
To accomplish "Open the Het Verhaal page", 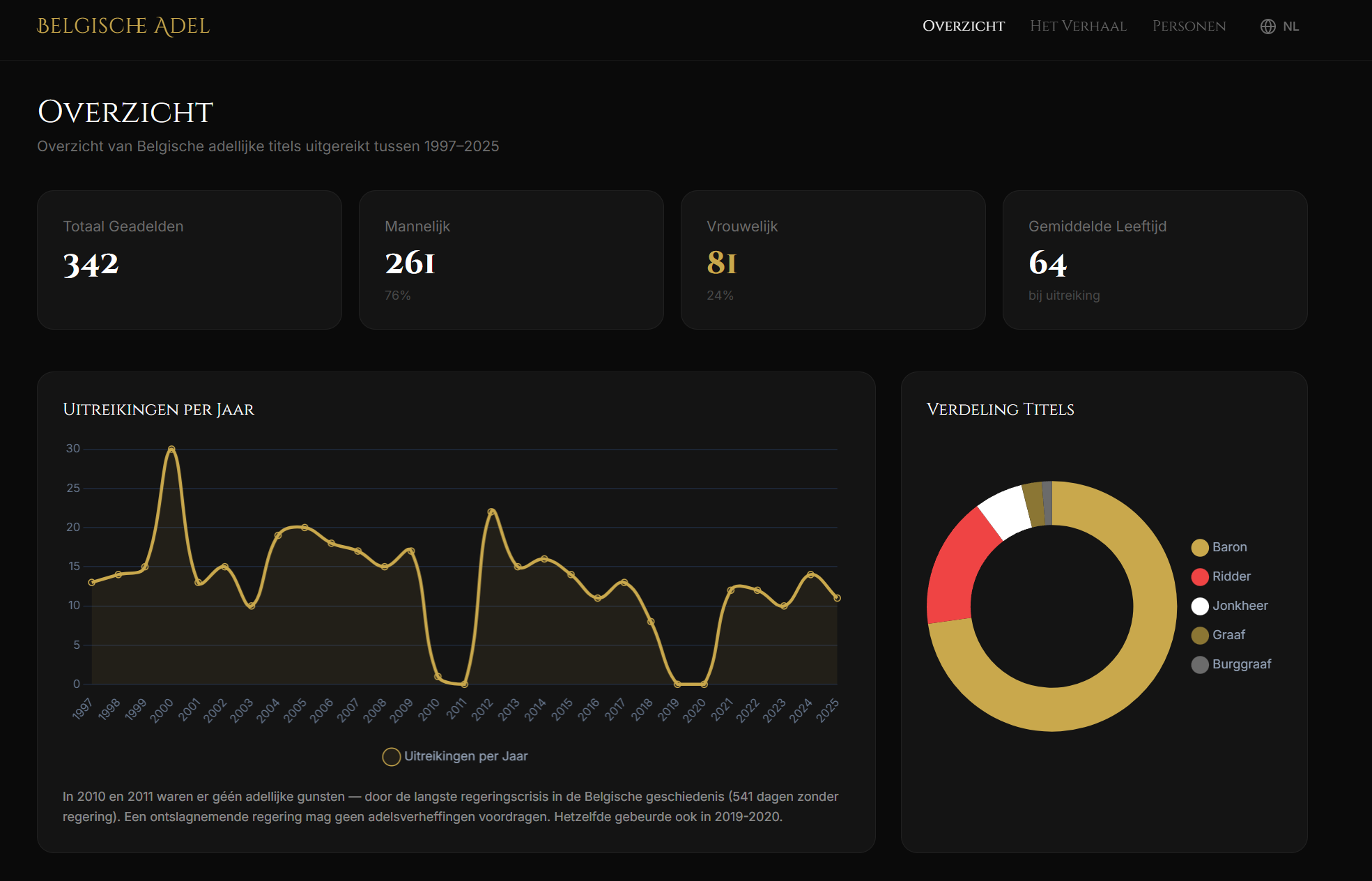I will pyautogui.click(x=1078, y=26).
